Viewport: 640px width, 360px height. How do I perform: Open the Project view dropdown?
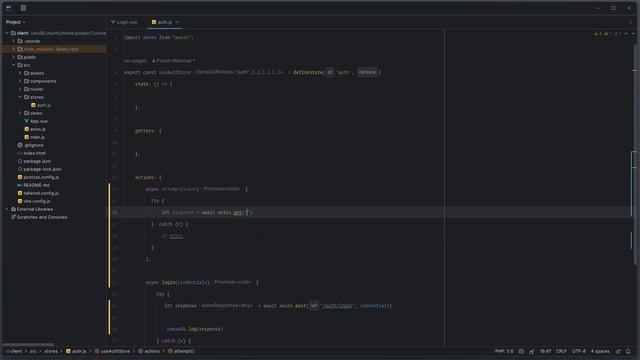click(16, 22)
